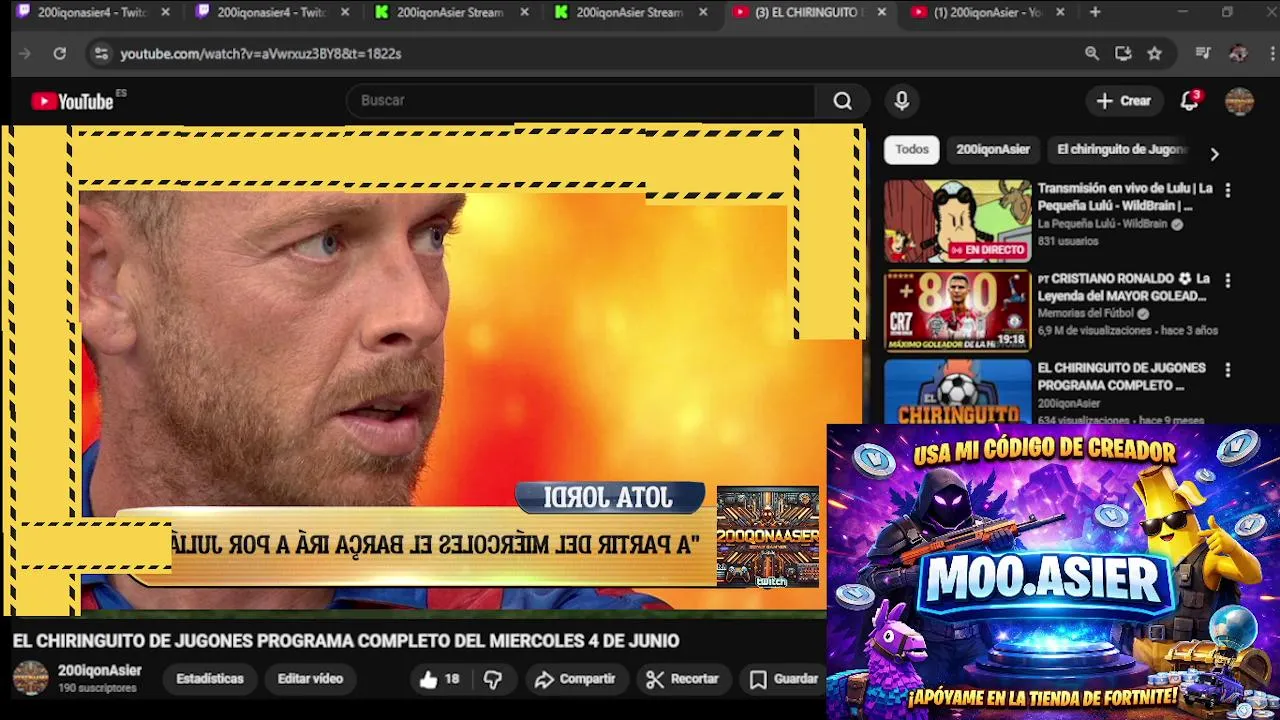Click the search magnifier button
Screen dimensions: 1280x720
click(843, 101)
